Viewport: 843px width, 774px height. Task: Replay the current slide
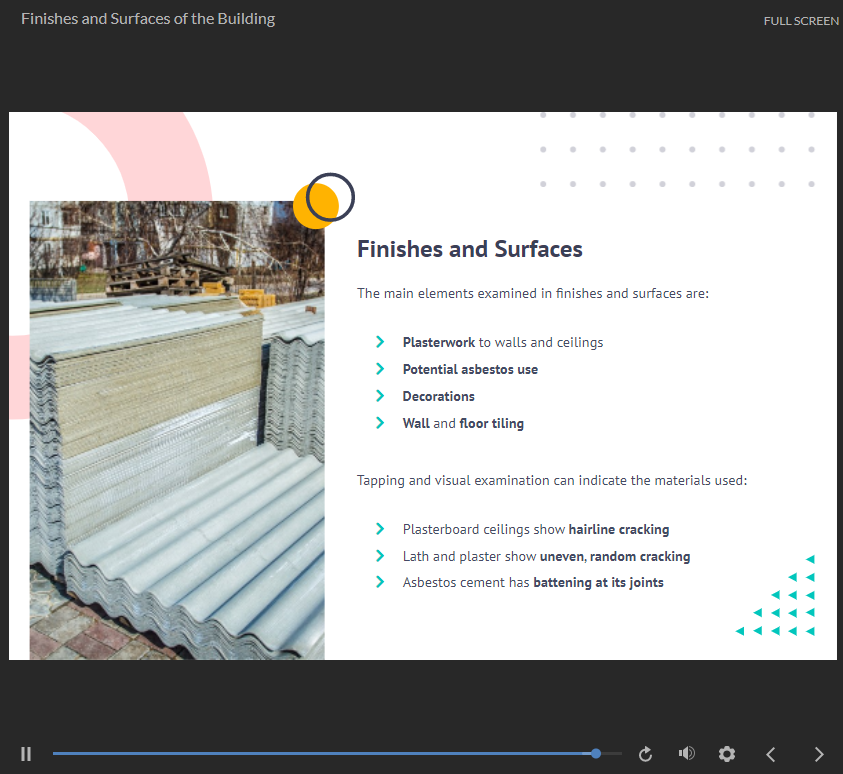(x=645, y=754)
